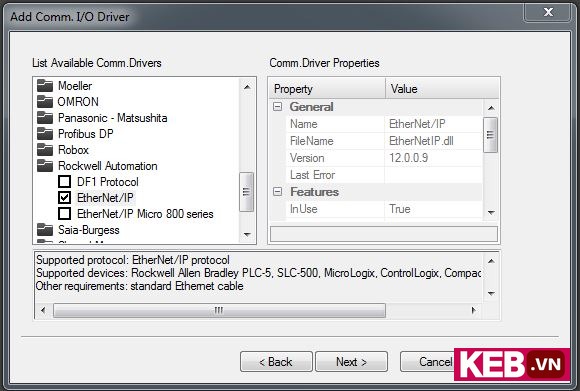Click the description horizontal scrollbar thumb
The height and width of the screenshot is (391, 580).
pos(219,310)
